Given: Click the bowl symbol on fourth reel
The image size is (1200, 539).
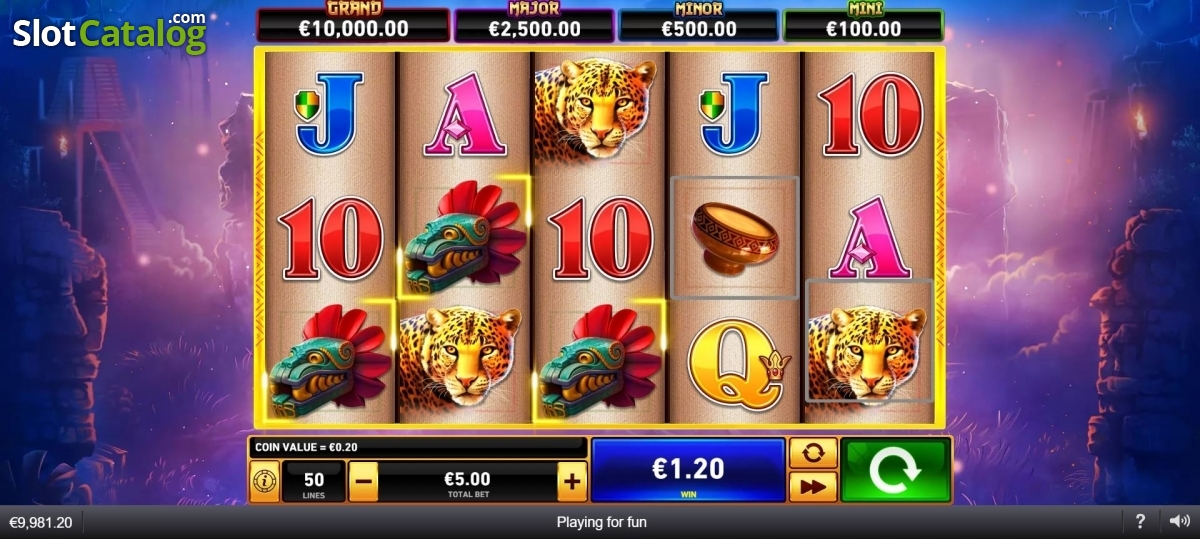Looking at the screenshot, I should click(x=735, y=238).
